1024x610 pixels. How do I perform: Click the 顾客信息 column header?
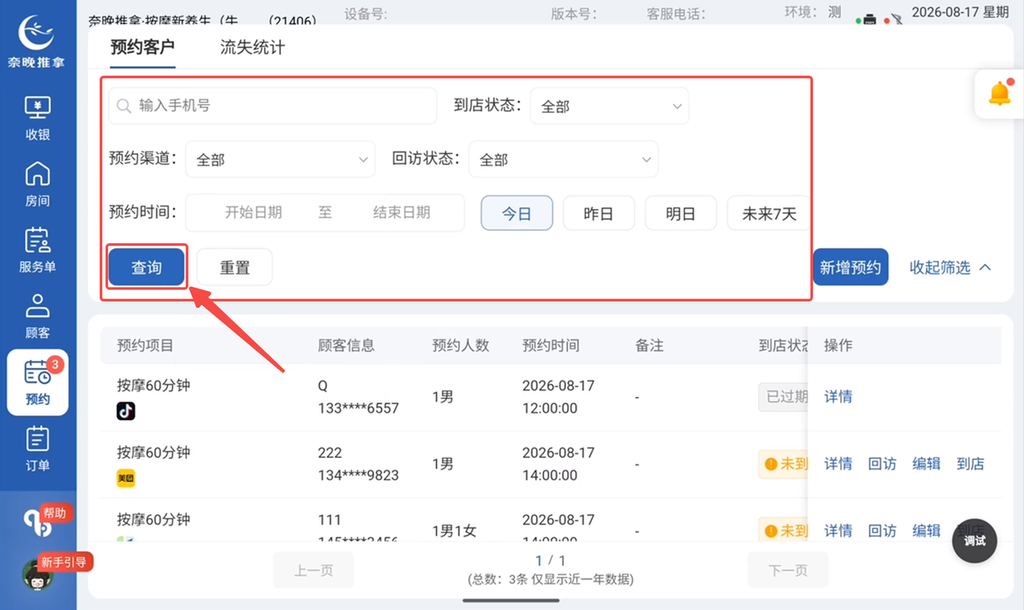click(346, 345)
